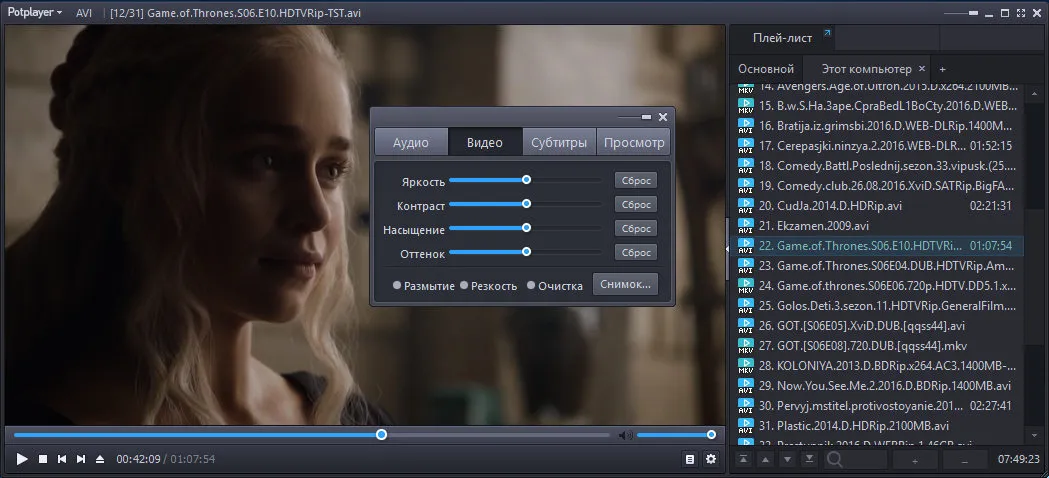Switch to the Субтитры tab

tap(559, 143)
